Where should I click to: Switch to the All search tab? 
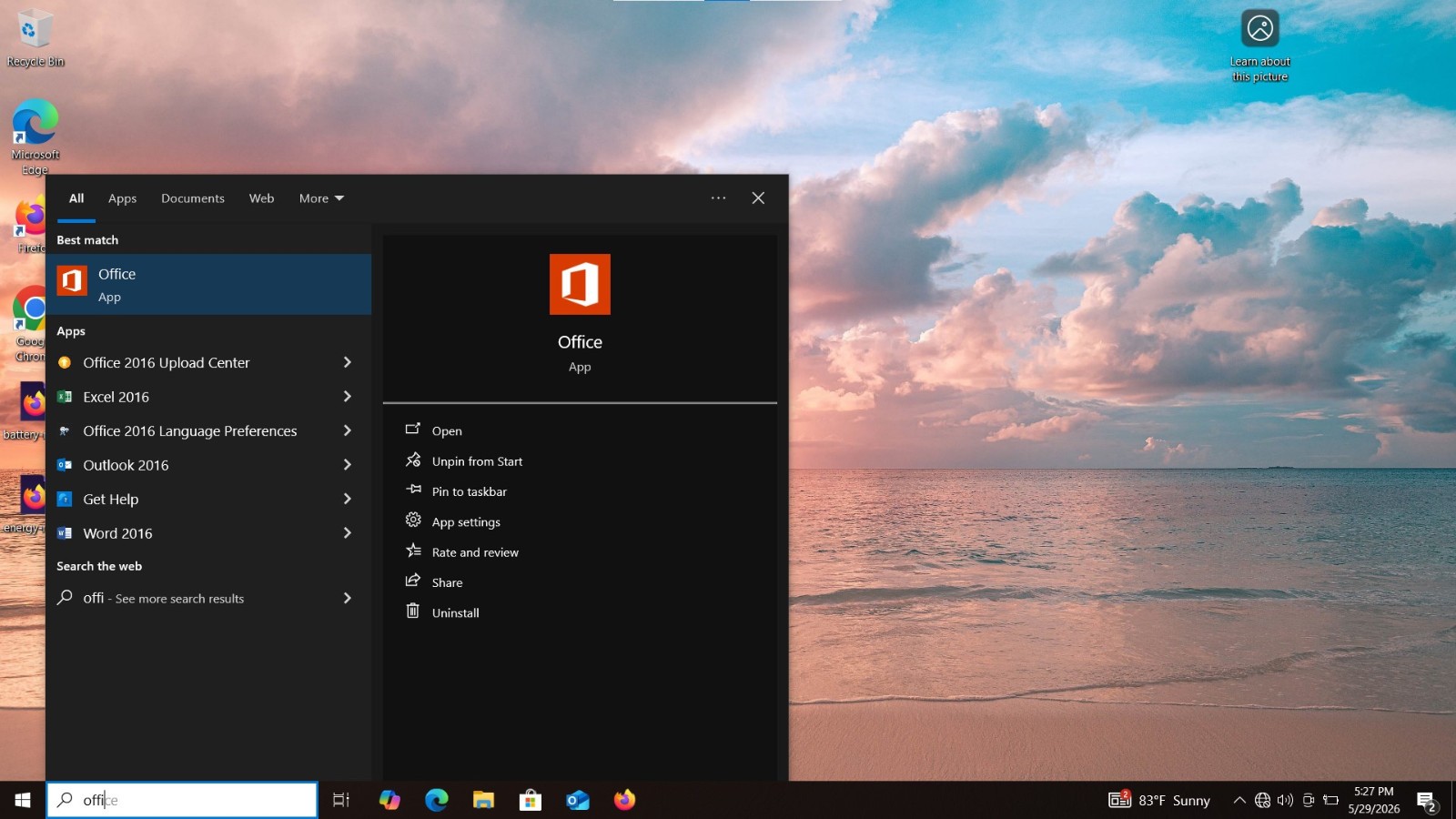click(76, 198)
